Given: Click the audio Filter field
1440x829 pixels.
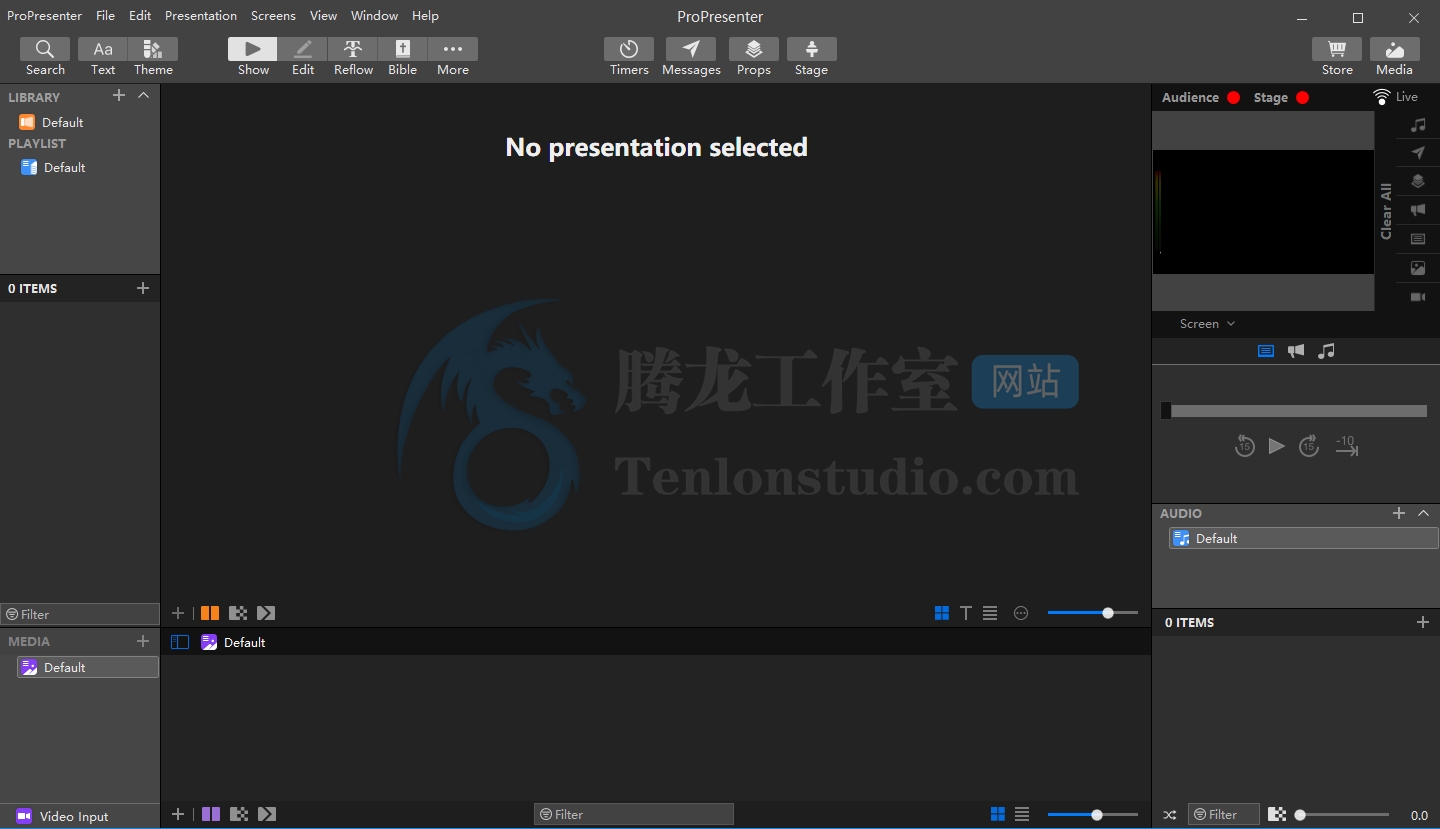Looking at the screenshot, I should point(1223,815).
